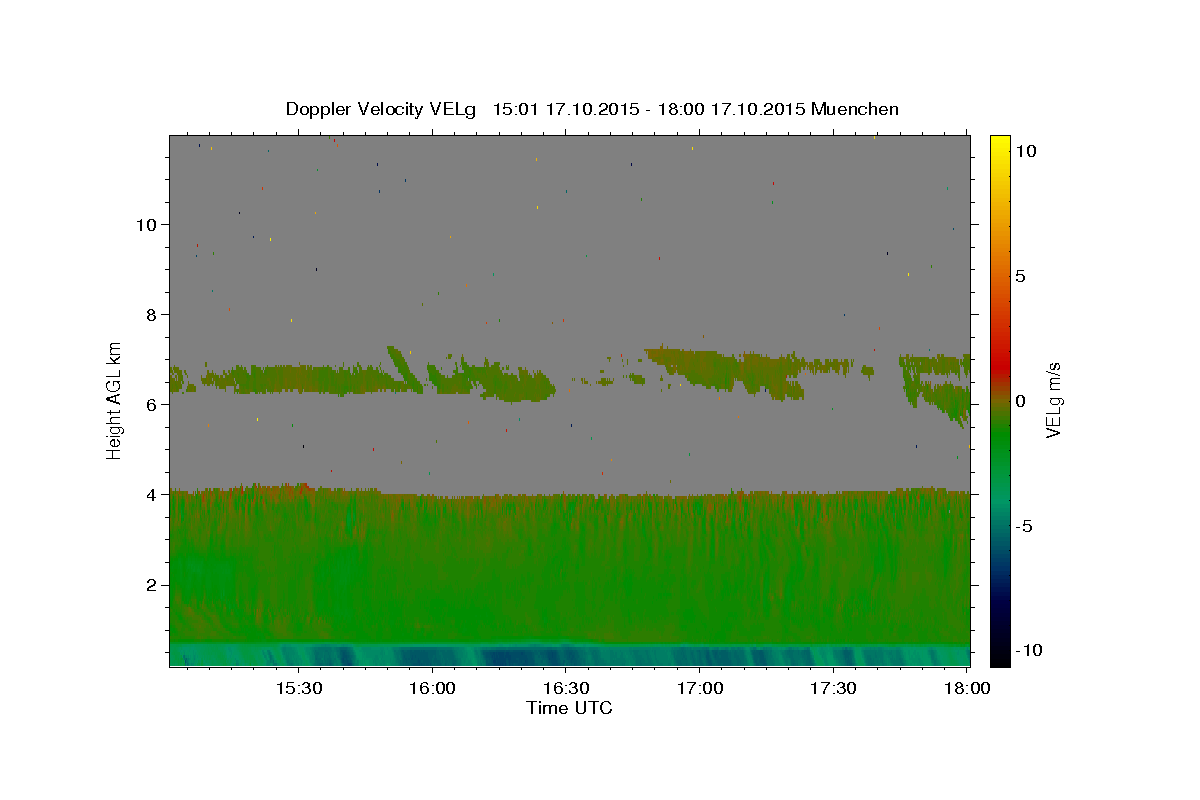Viewport: 1200px width, 800px height.
Task: Click the colorbar value label 10
Action: tap(1025, 151)
